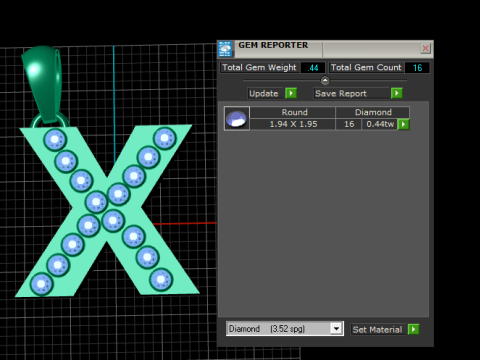Open the Diamond (3.52 spg) material dropdown
480x360 pixels.
pyautogui.click(x=337, y=329)
